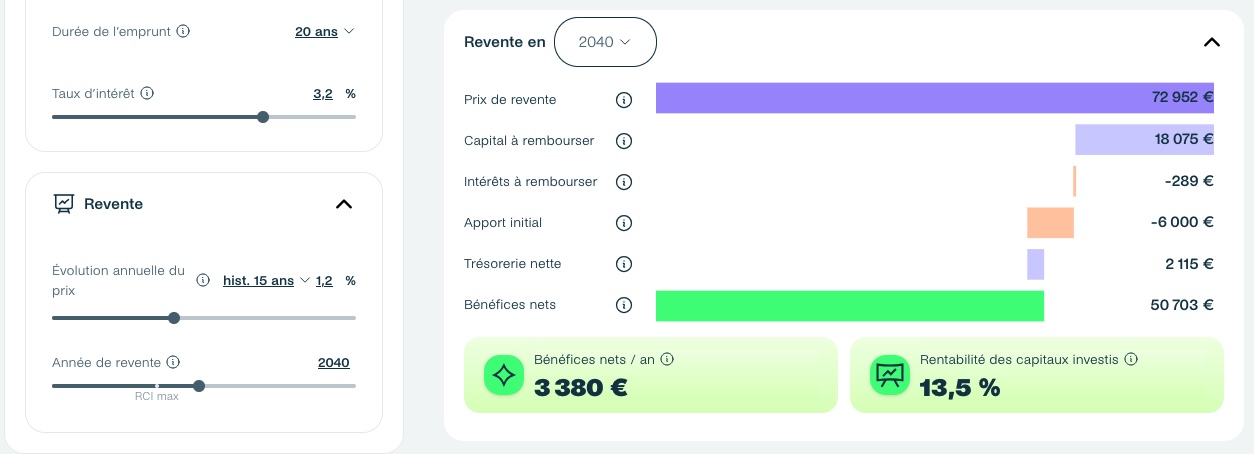
Task: Click info icon next to Durée de l'emprunt
Action: pyautogui.click(x=183, y=31)
